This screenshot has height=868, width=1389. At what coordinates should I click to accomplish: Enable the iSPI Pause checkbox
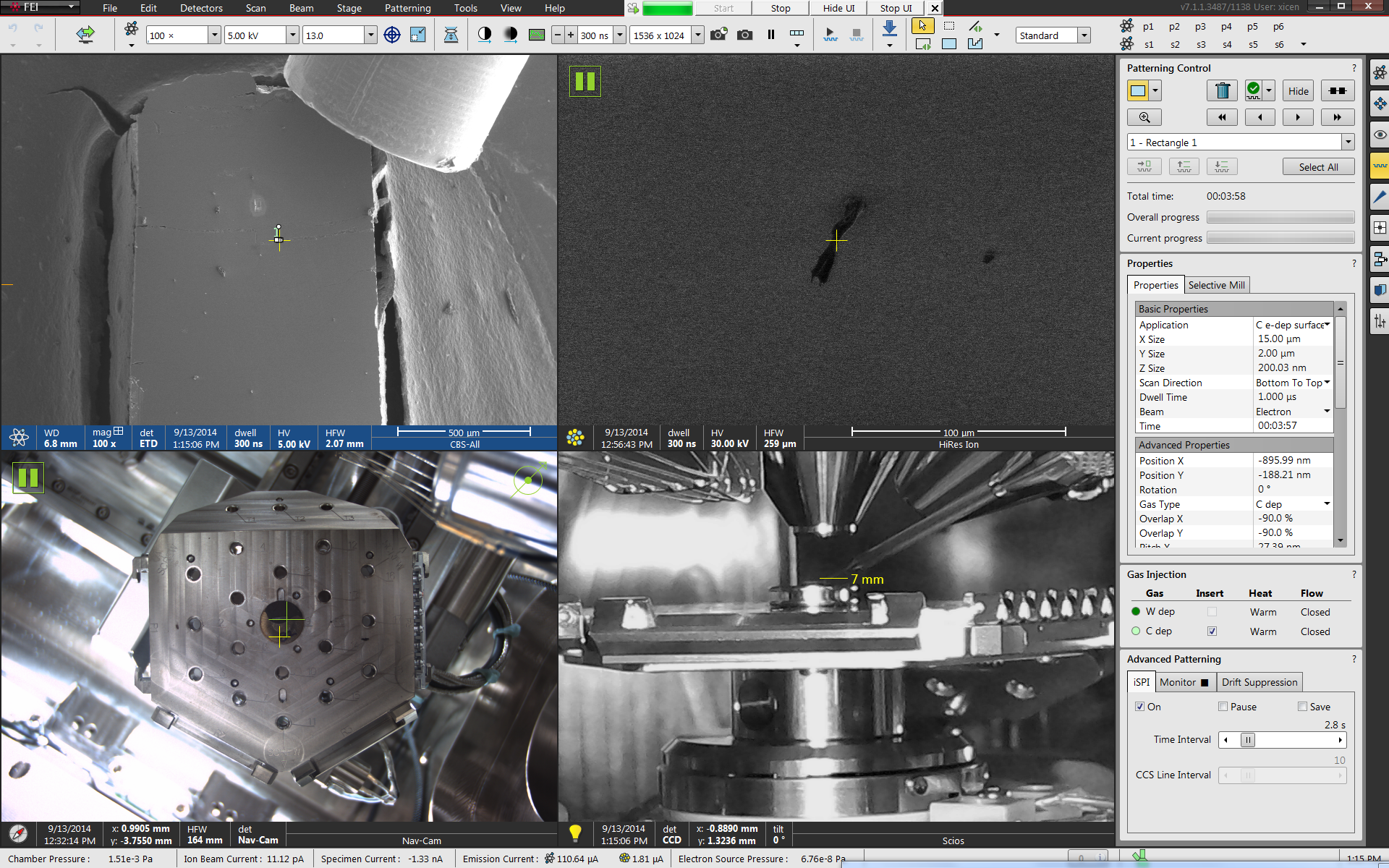(1223, 707)
